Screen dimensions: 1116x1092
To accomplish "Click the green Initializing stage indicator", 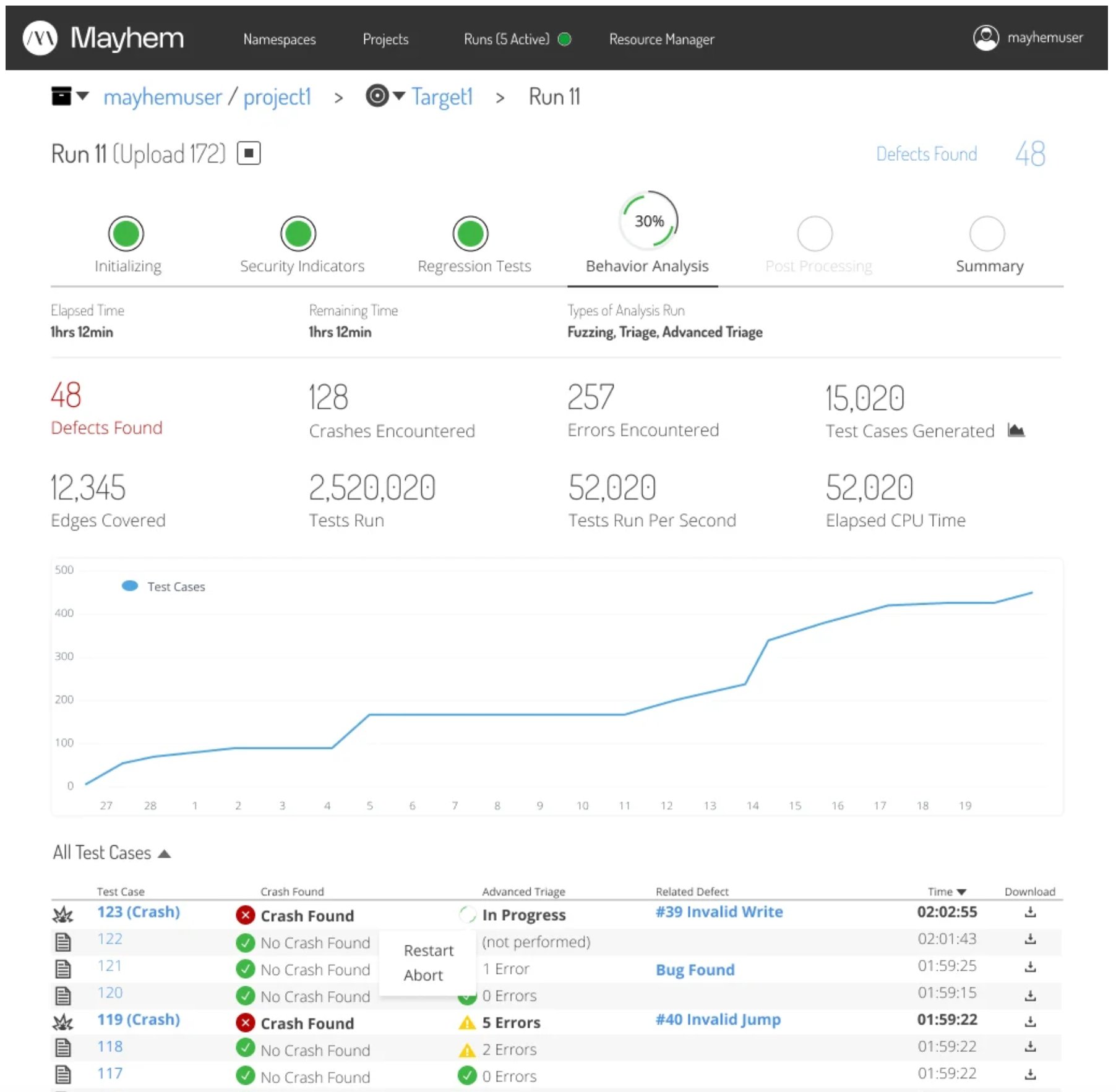I will [126, 234].
